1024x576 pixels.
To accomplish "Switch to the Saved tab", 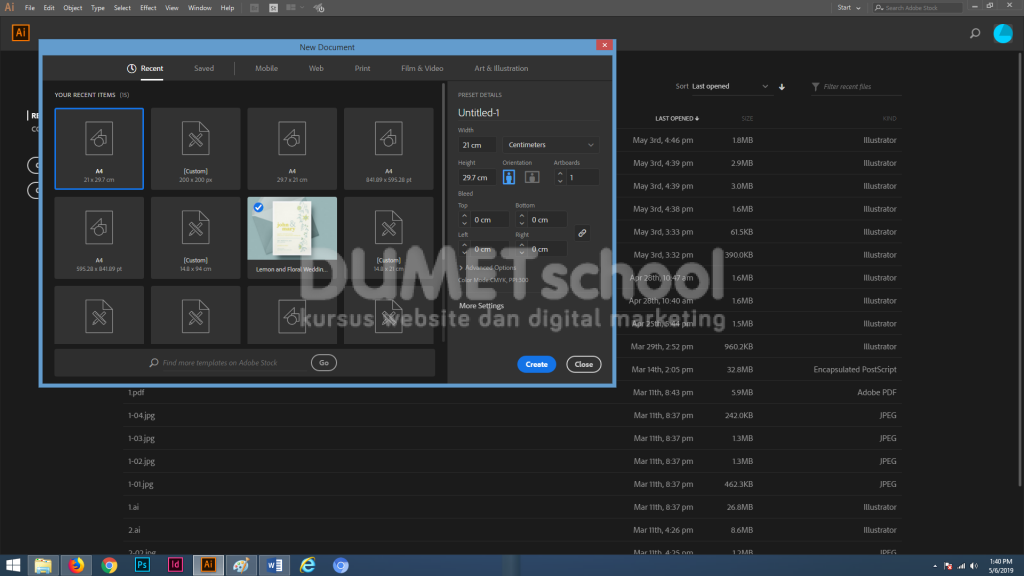I will 204,68.
